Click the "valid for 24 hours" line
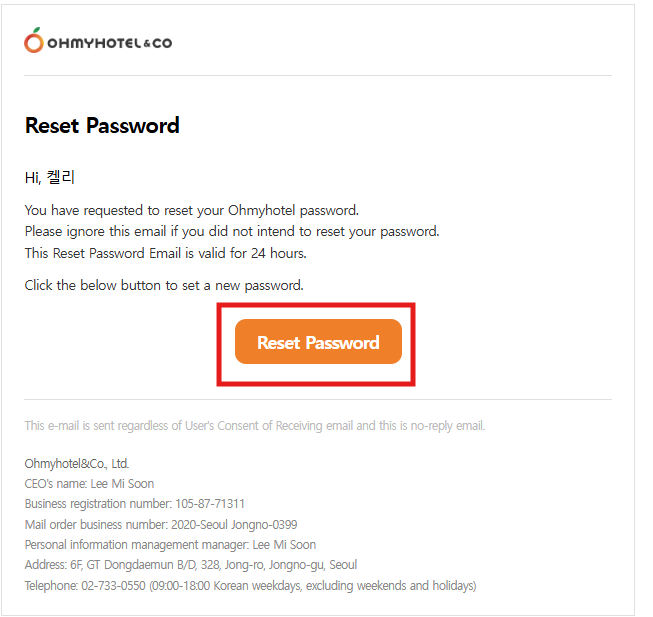The height and width of the screenshot is (617, 653). pos(165,253)
